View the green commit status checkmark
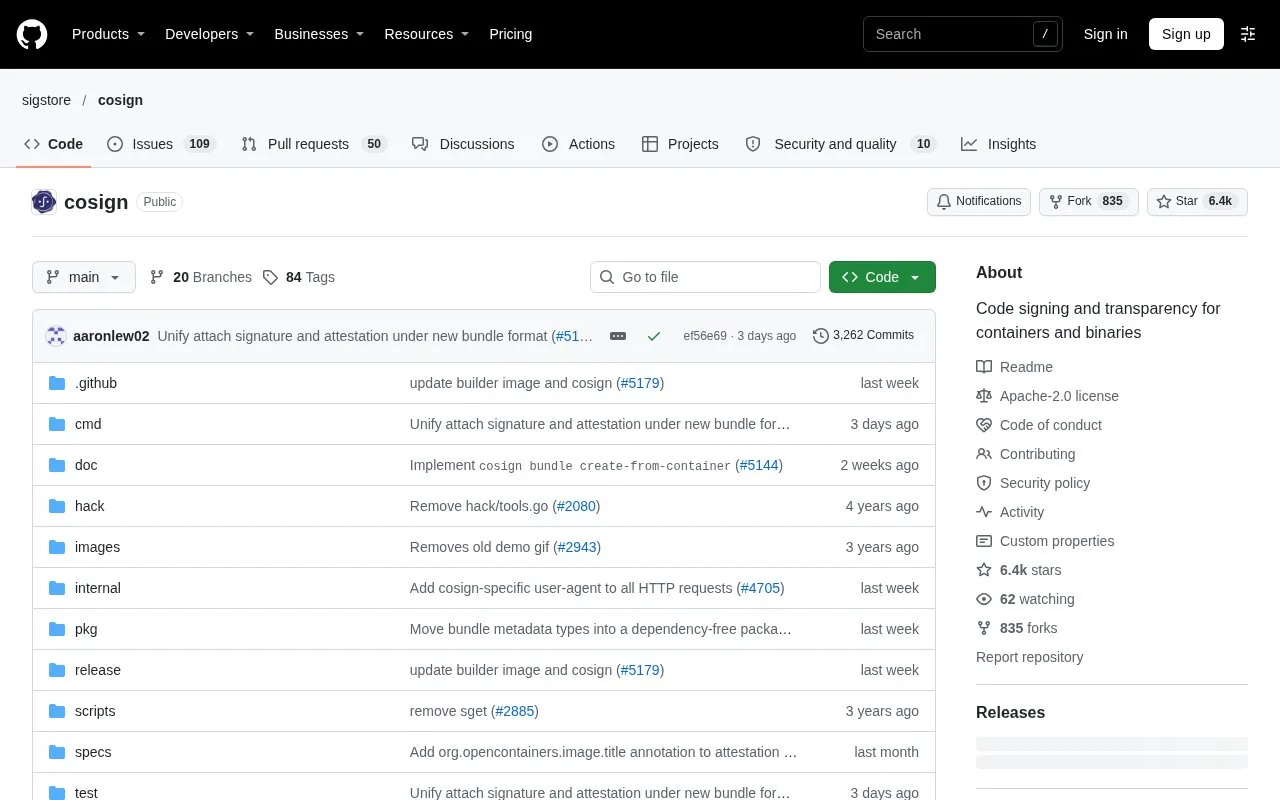The width and height of the screenshot is (1280, 800). [654, 336]
